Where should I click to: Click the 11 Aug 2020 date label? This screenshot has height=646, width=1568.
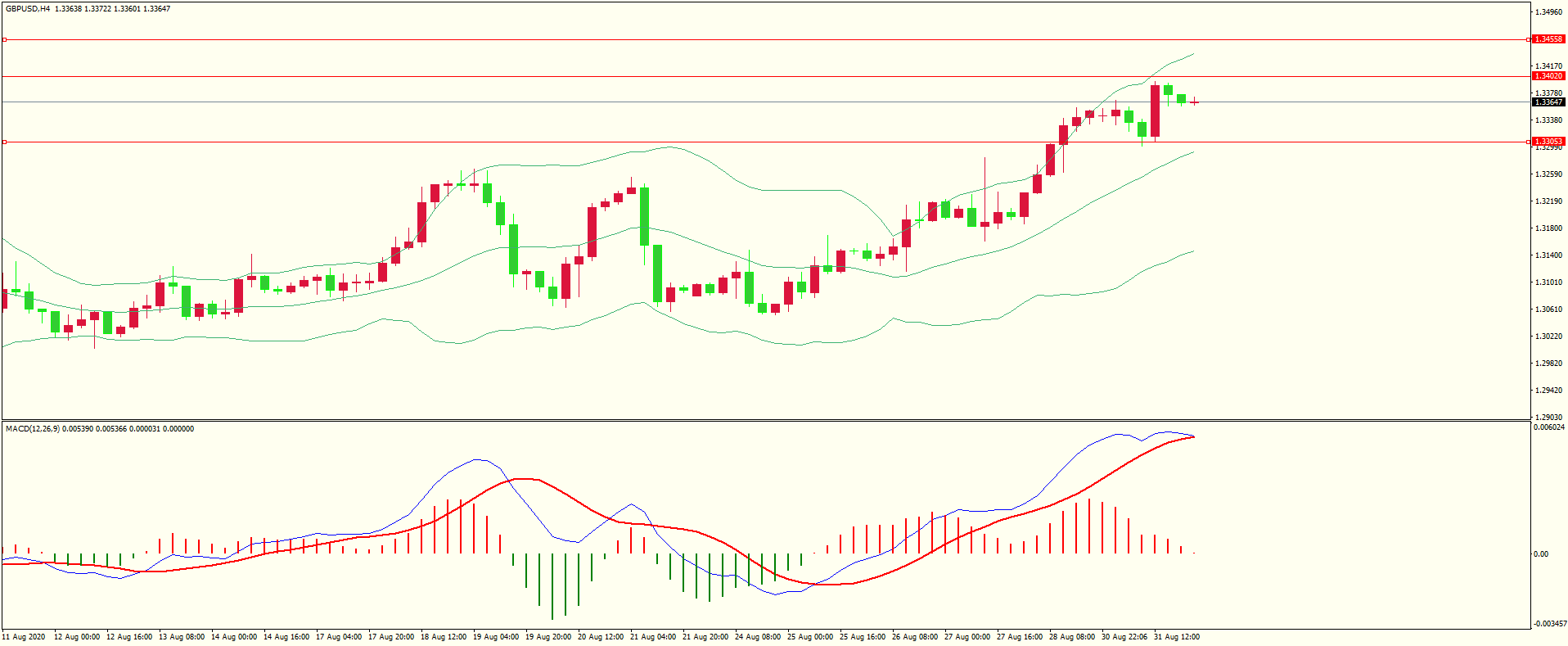pyautogui.click(x=24, y=637)
